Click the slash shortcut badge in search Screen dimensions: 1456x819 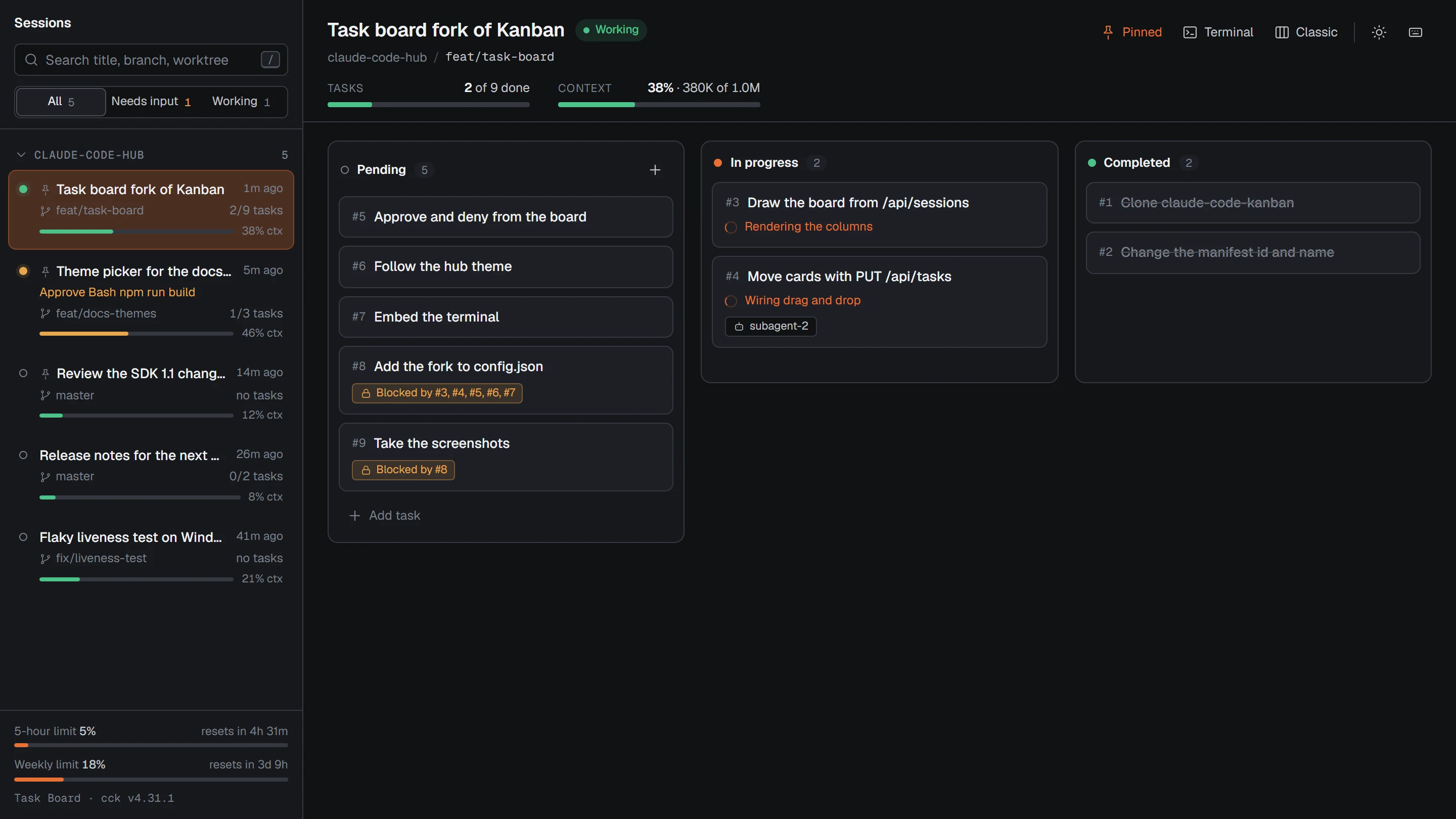pyautogui.click(x=270, y=59)
